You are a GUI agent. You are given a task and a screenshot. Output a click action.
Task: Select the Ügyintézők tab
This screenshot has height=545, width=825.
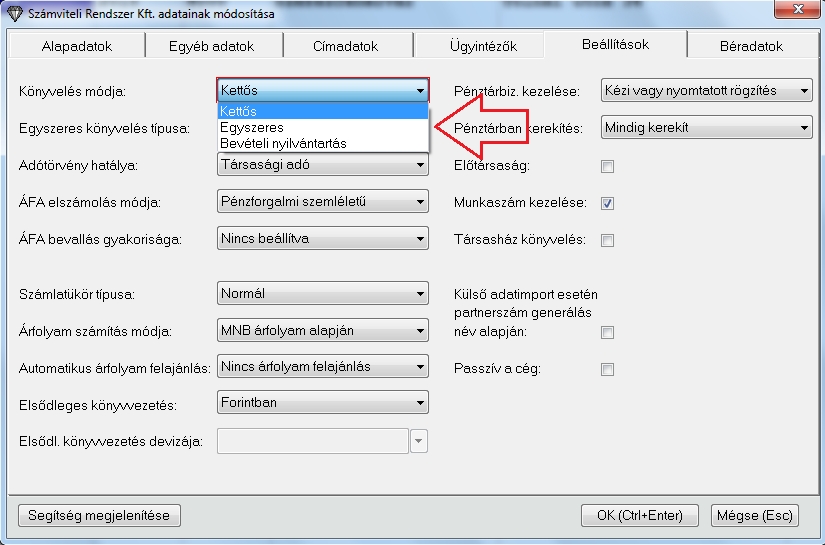(479, 46)
